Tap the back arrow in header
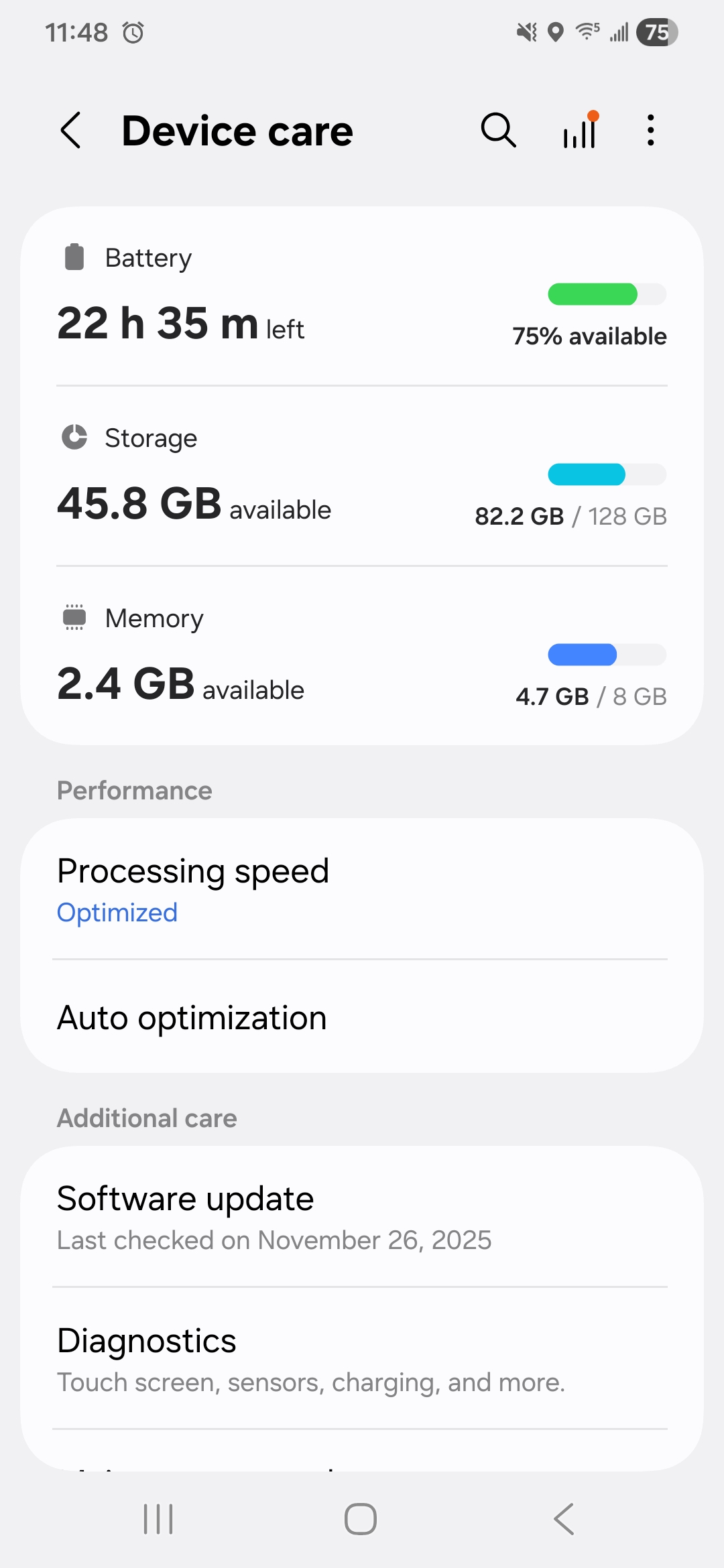 pos(71,130)
